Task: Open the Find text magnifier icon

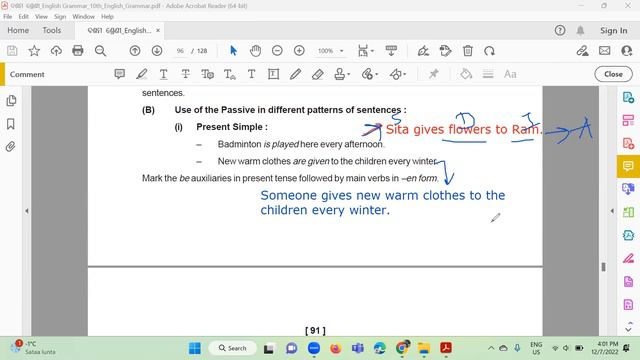Action: [x=100, y=51]
